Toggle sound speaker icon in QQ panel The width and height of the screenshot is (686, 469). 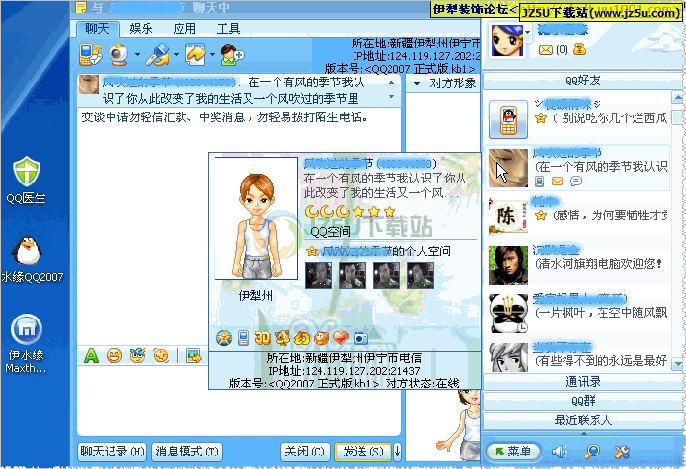coord(560,451)
